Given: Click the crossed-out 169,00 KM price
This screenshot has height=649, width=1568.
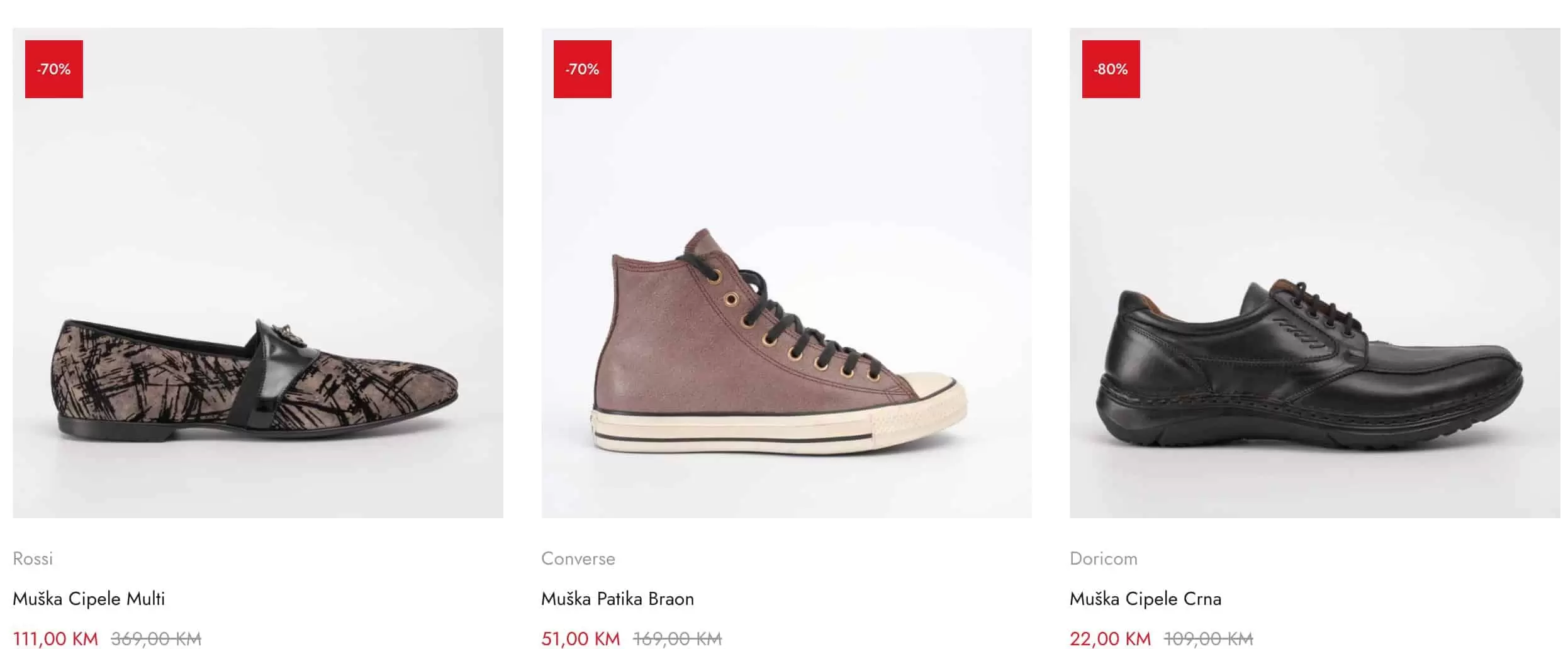Looking at the screenshot, I should (677, 639).
